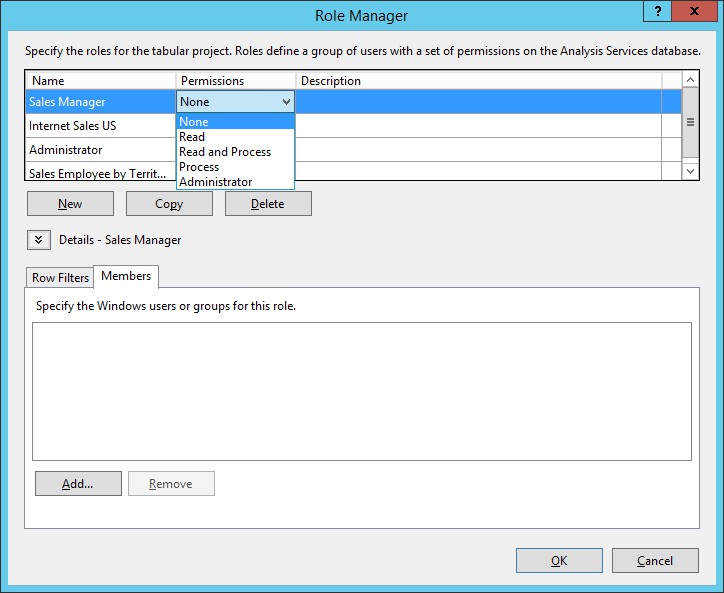Delete the selected role
This screenshot has height=593, width=724.
[268, 204]
